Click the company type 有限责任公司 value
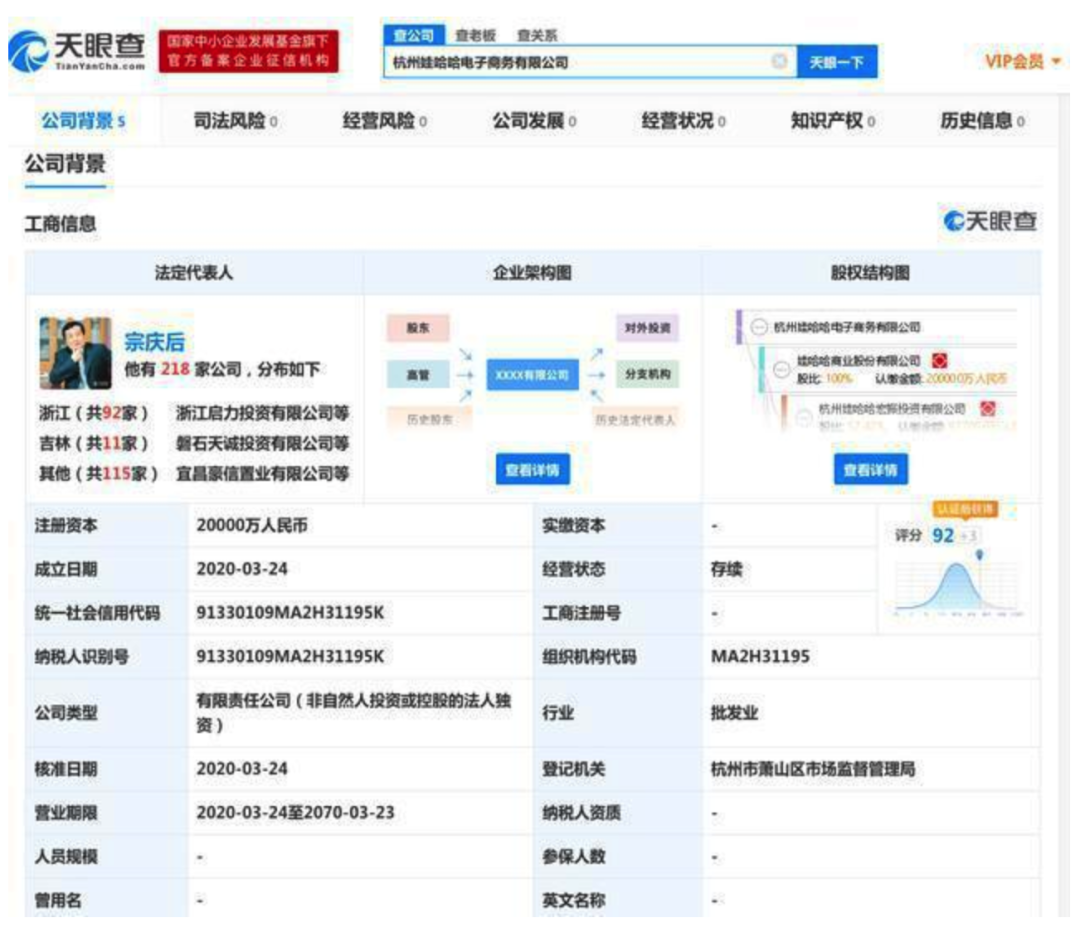 click(353, 712)
